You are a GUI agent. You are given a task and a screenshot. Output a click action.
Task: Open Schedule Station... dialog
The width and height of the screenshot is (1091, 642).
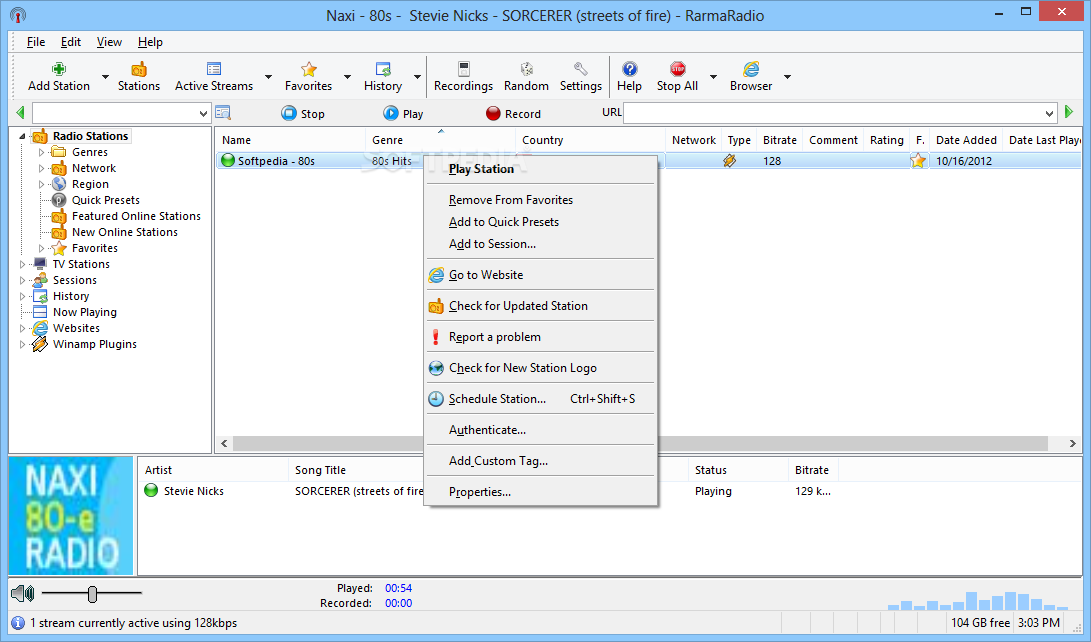(541, 399)
